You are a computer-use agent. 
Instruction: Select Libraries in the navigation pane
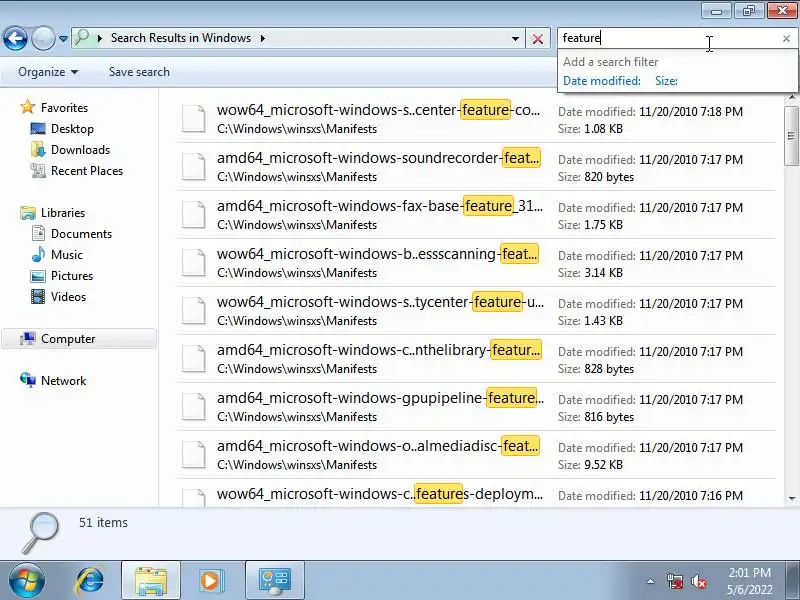point(63,213)
